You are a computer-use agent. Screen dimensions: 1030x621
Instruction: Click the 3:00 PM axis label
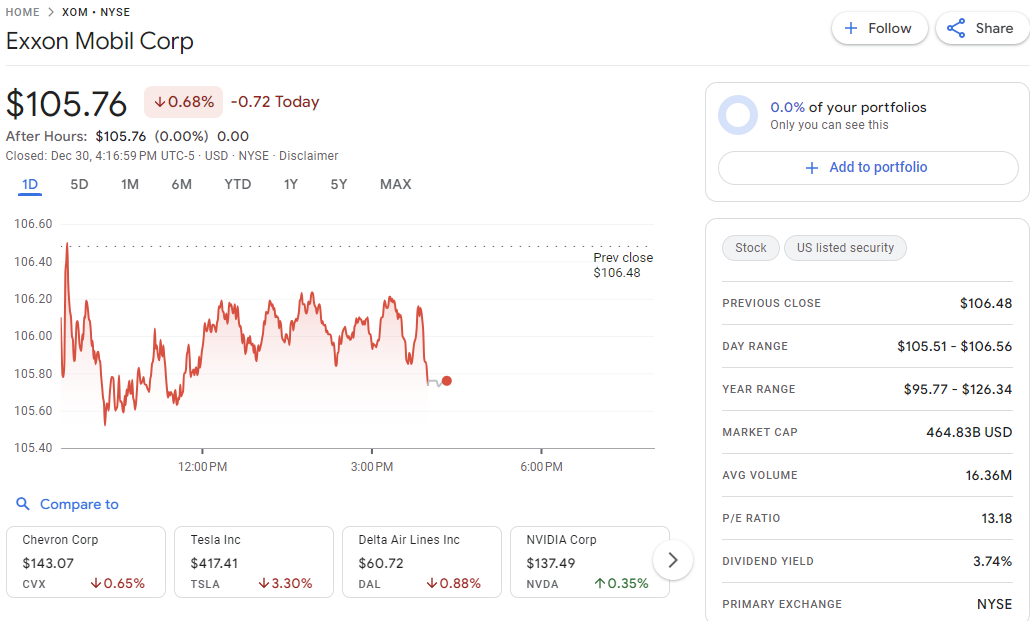(372, 467)
